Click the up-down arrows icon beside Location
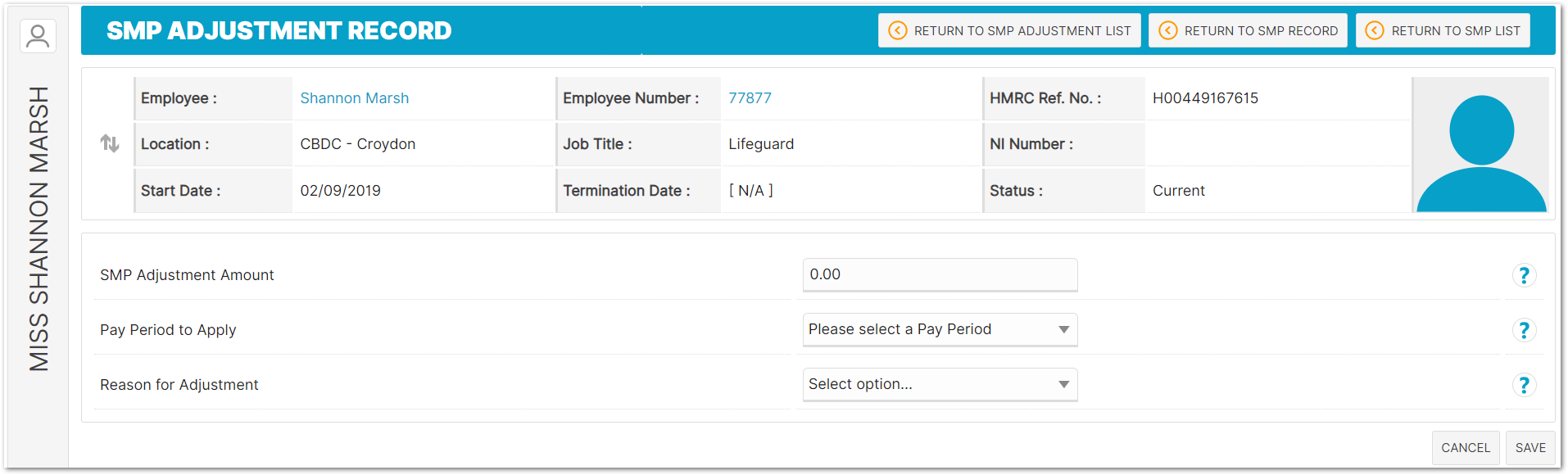 pyautogui.click(x=110, y=144)
